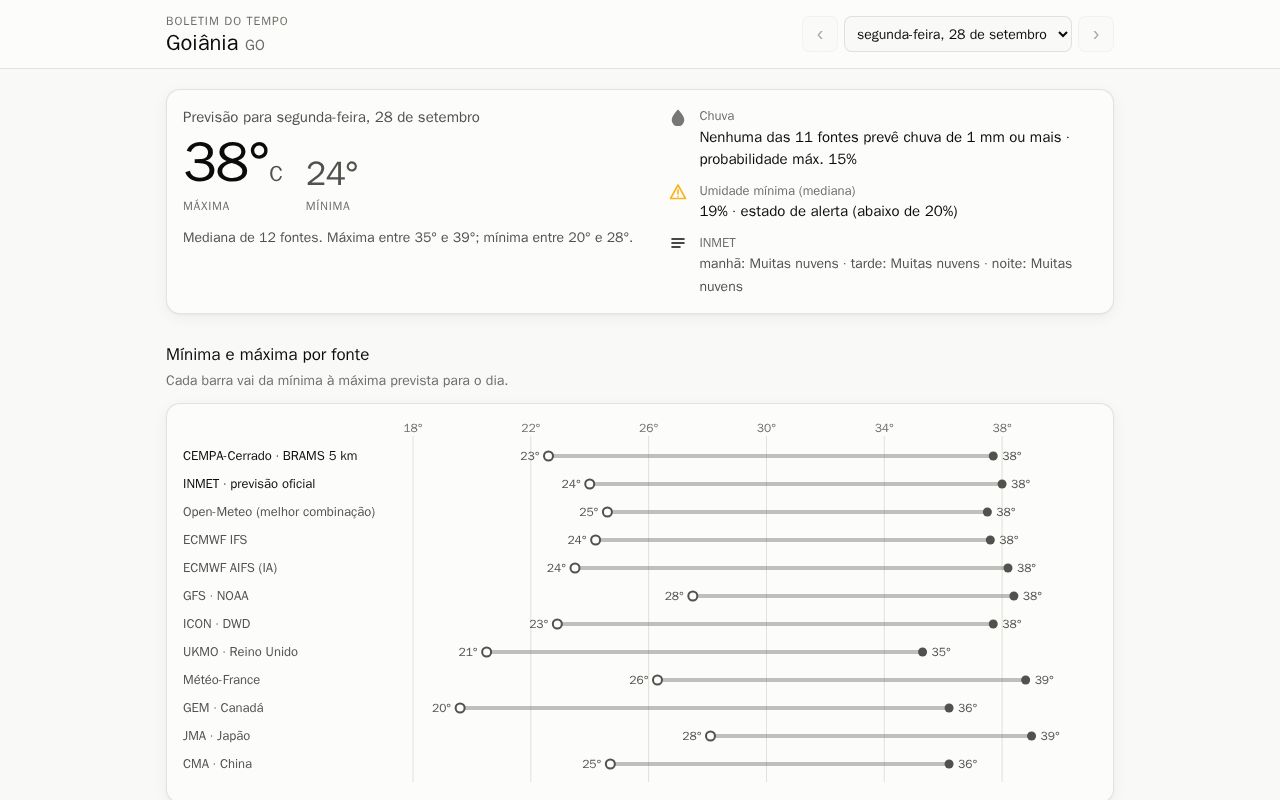Image resolution: width=1280 pixels, height=800 pixels.
Task: Click the ICON · DWD minimum marker
Action: (x=558, y=624)
